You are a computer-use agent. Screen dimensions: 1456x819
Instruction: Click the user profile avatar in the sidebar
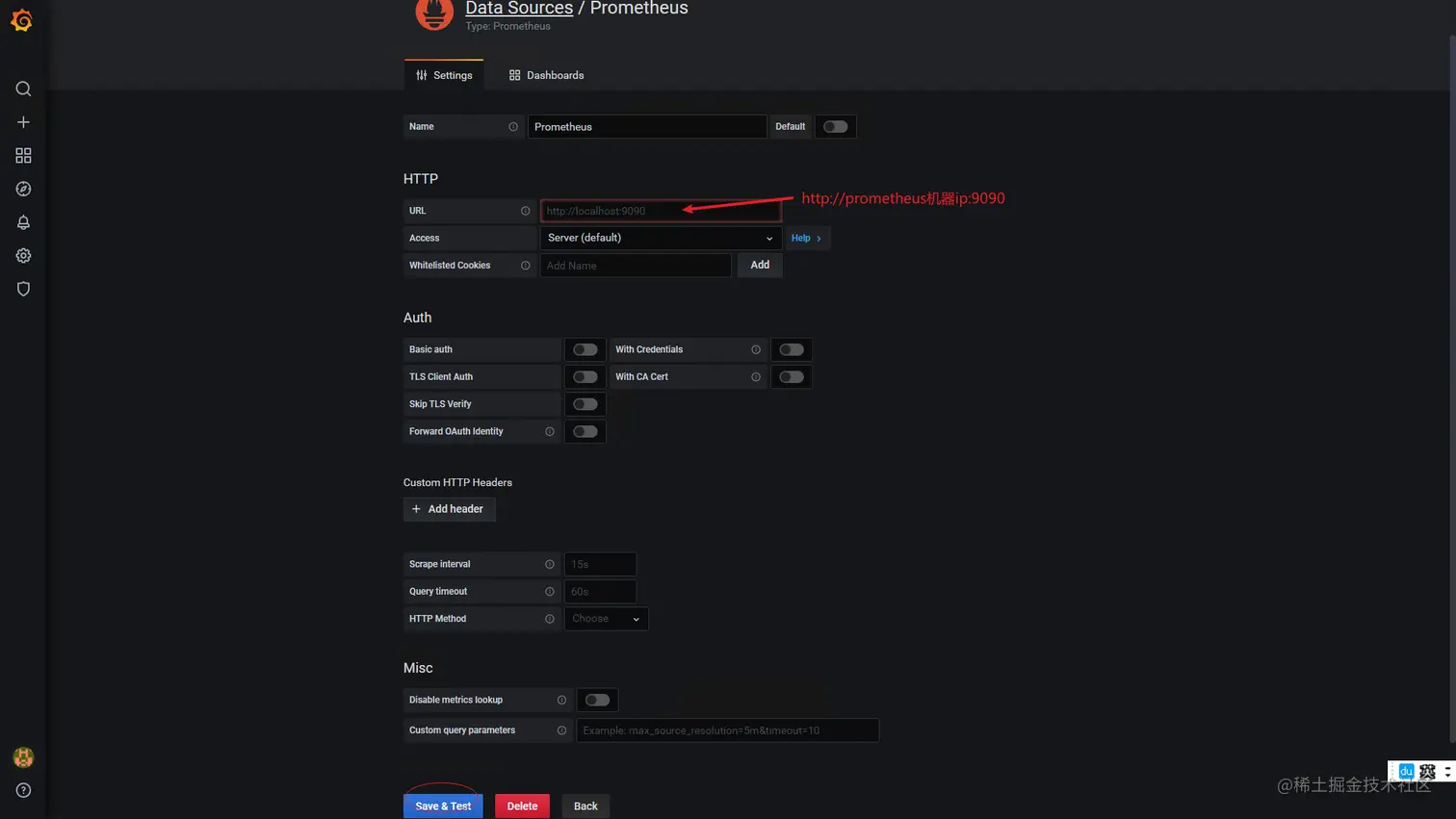click(x=22, y=756)
